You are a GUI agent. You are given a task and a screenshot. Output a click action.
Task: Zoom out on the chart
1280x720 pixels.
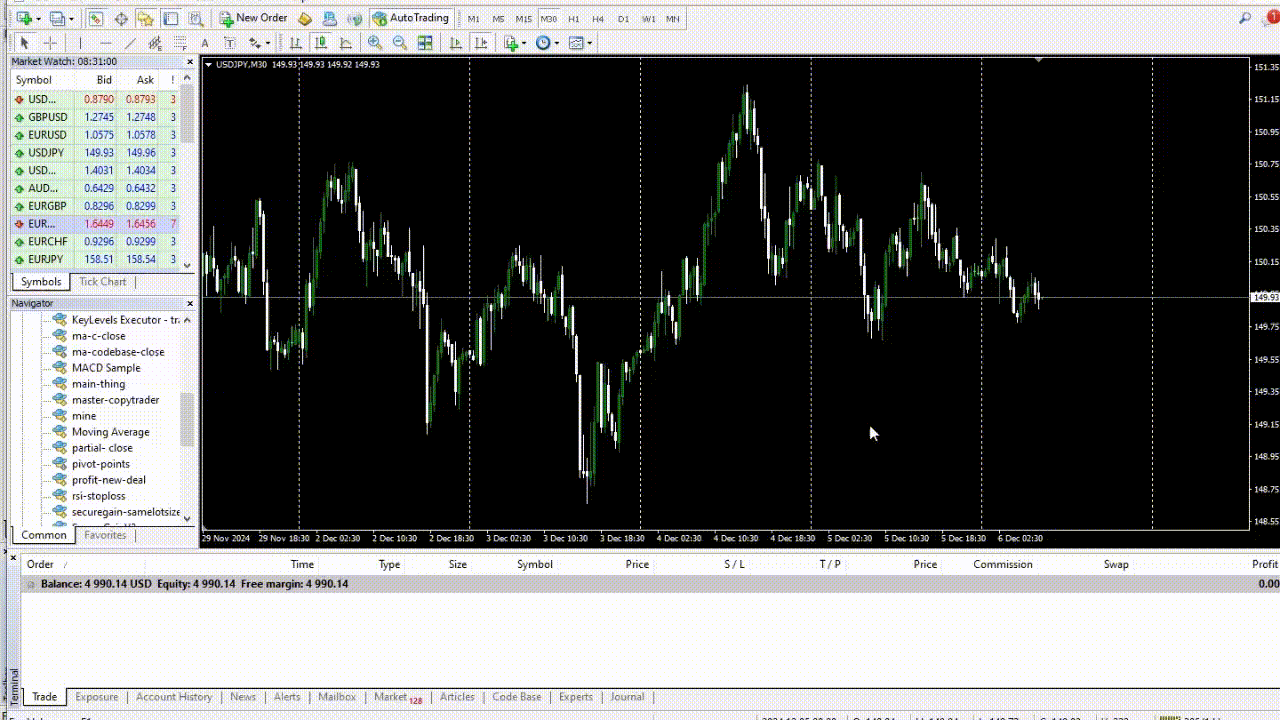pos(400,43)
